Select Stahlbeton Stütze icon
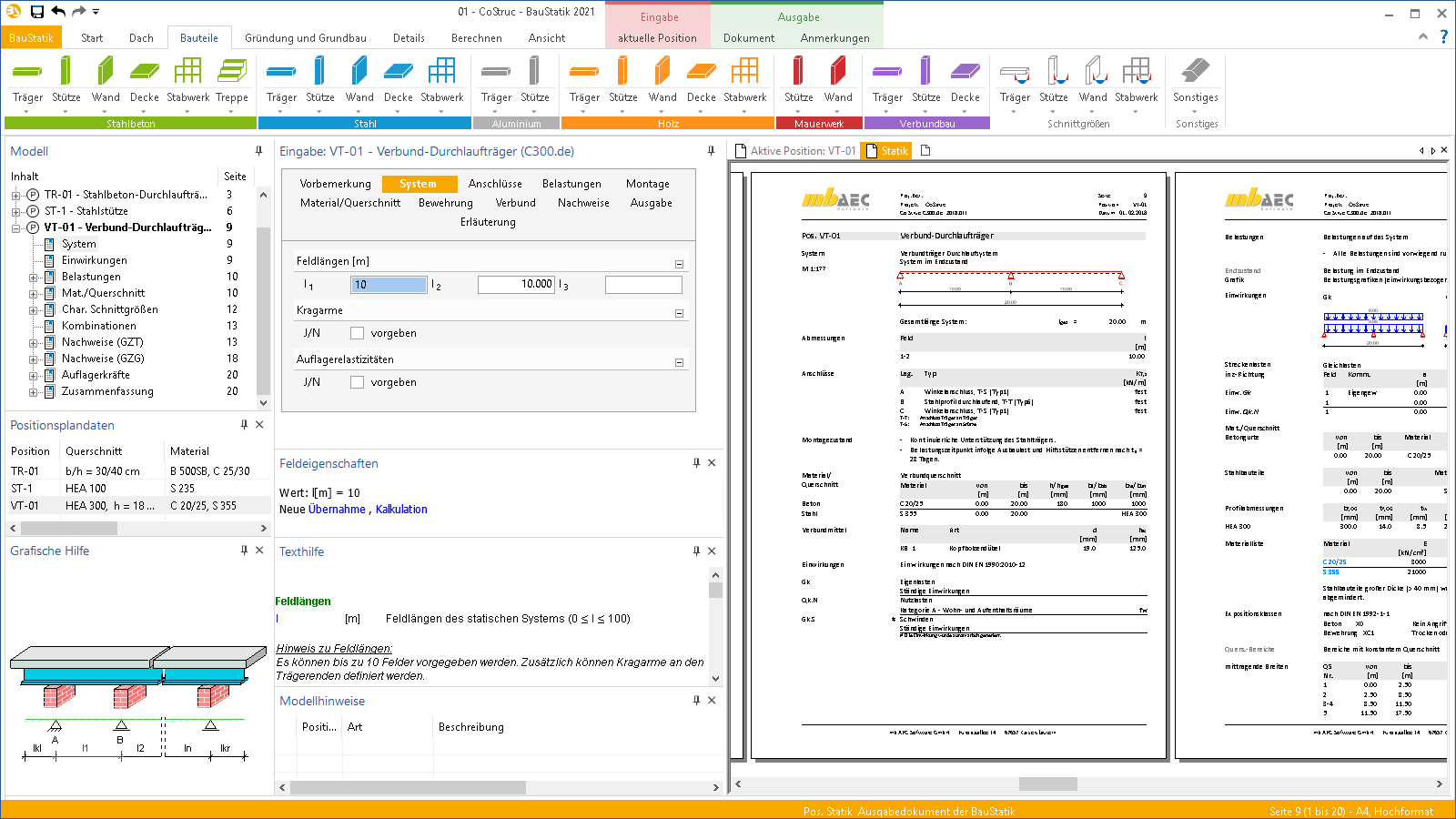Screen dimensions: 1456x819 (x=66, y=72)
